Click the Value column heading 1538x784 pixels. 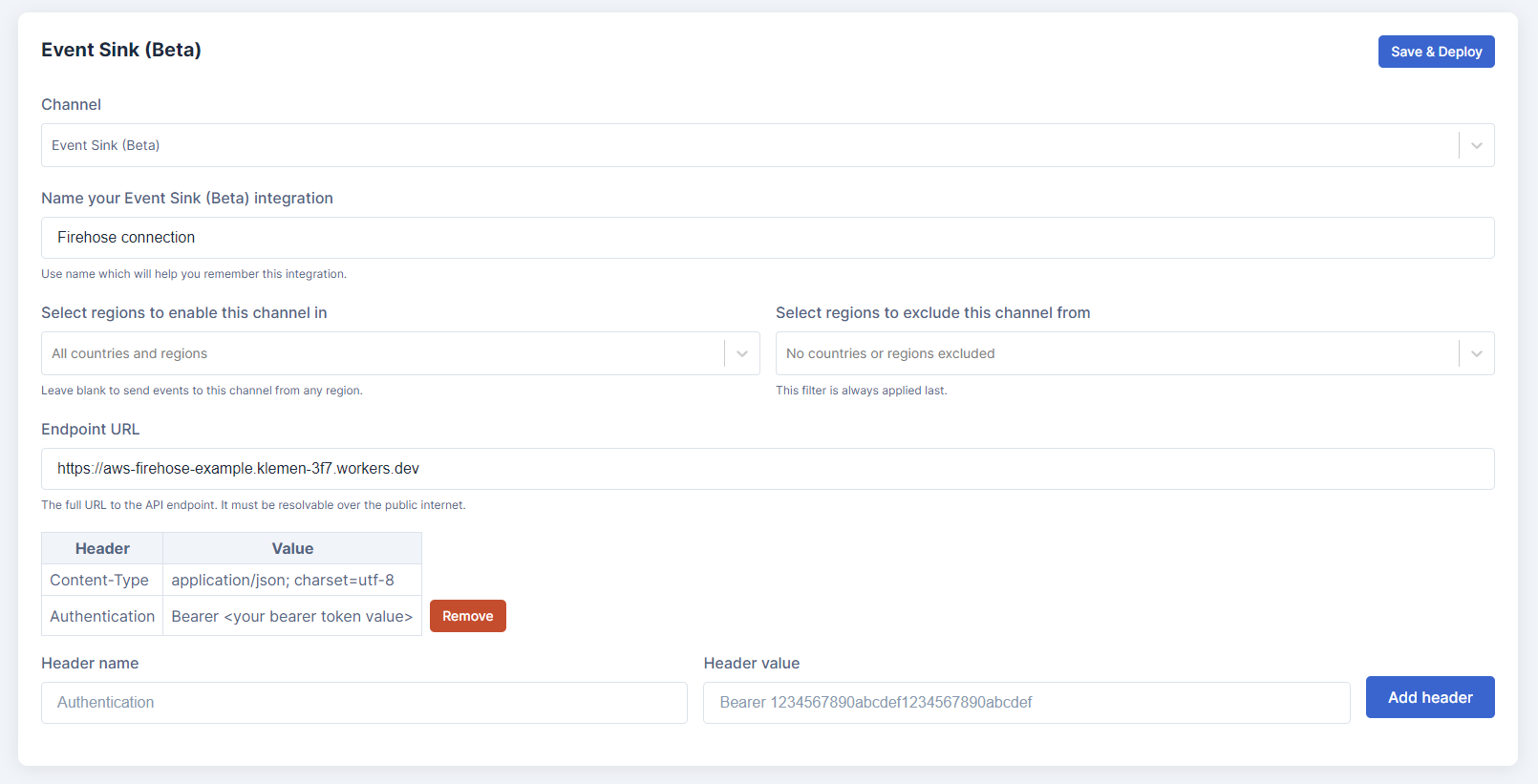292,548
